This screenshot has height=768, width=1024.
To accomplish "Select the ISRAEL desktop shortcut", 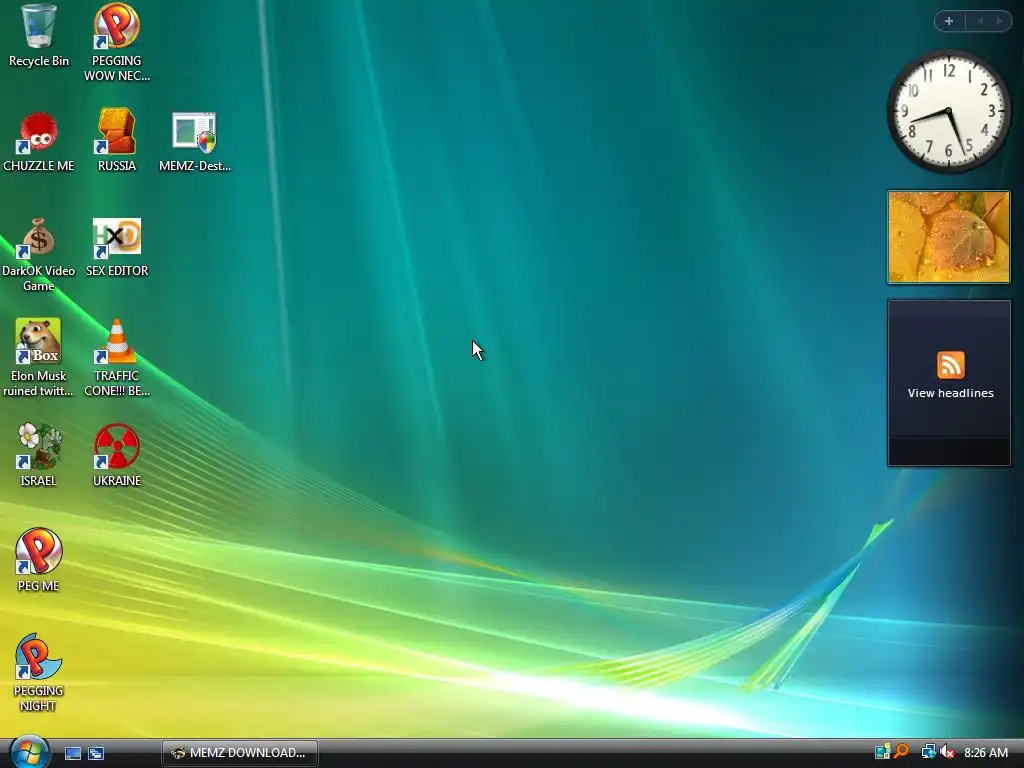I will pyautogui.click(x=39, y=455).
